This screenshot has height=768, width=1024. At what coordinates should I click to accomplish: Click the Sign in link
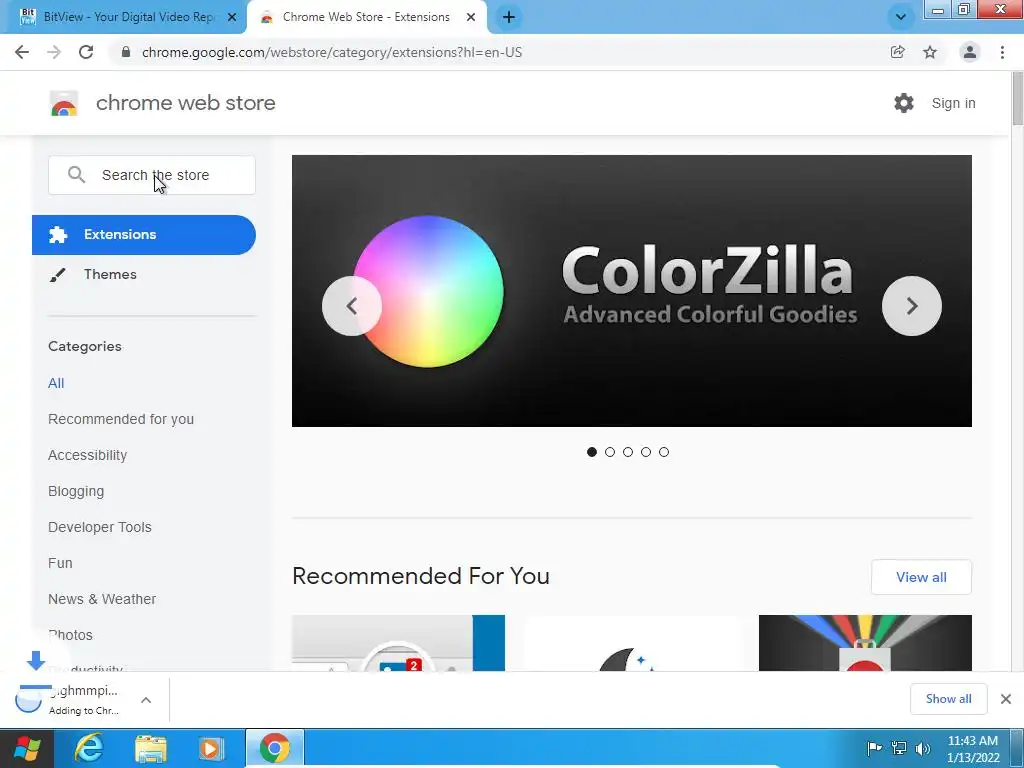pos(953,103)
